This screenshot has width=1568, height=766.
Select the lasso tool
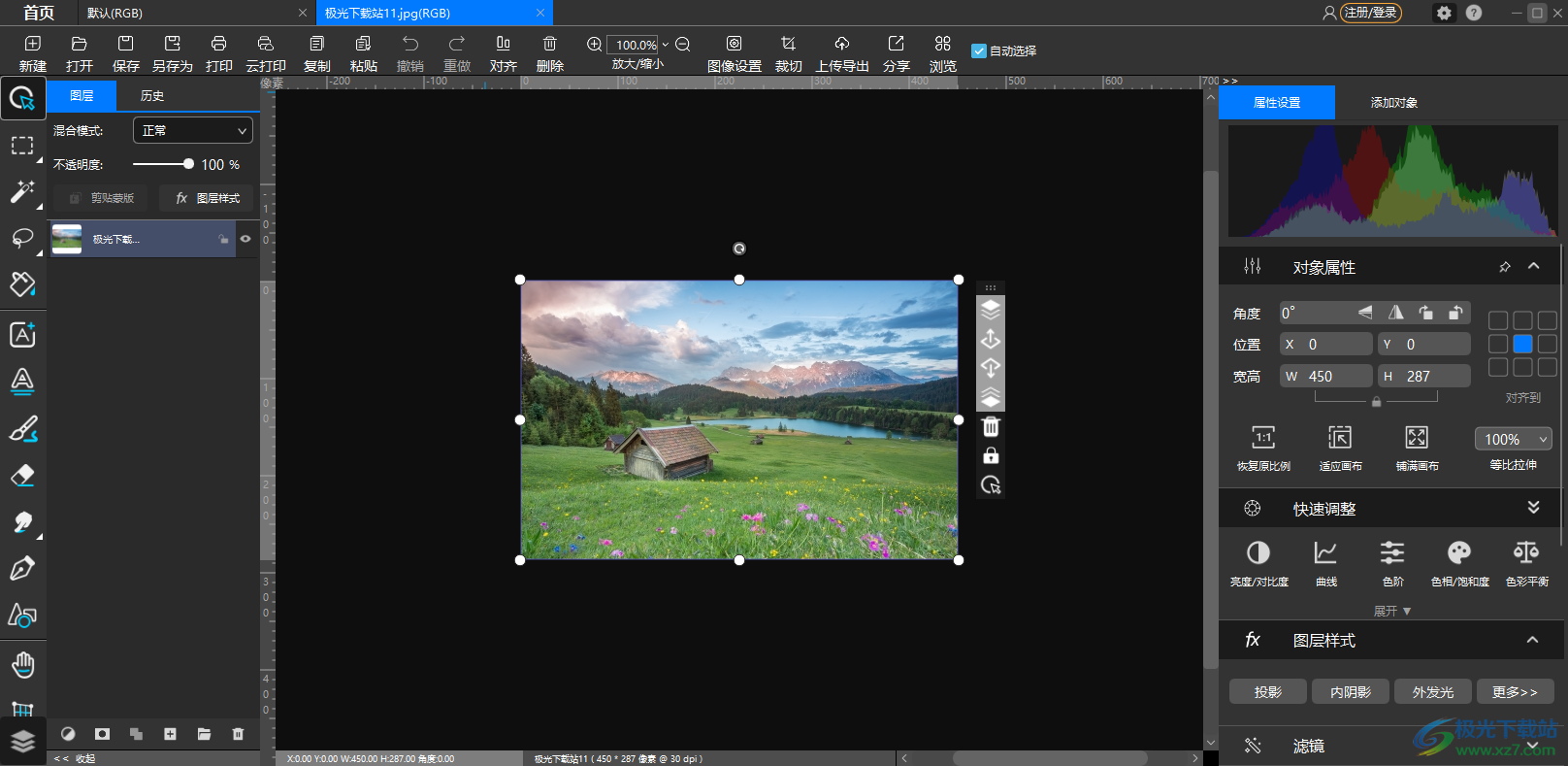tap(22, 239)
